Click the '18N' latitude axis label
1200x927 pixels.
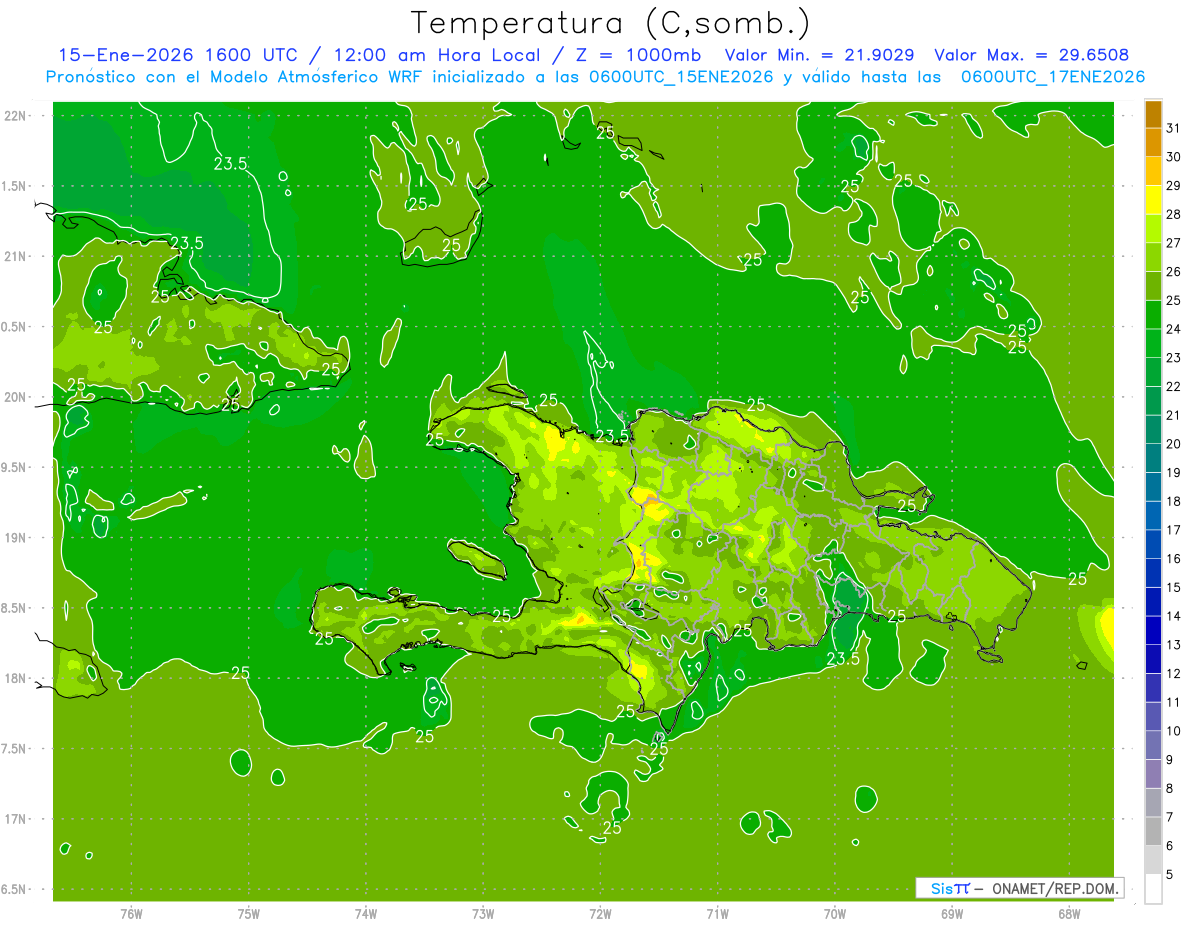pos(17,679)
